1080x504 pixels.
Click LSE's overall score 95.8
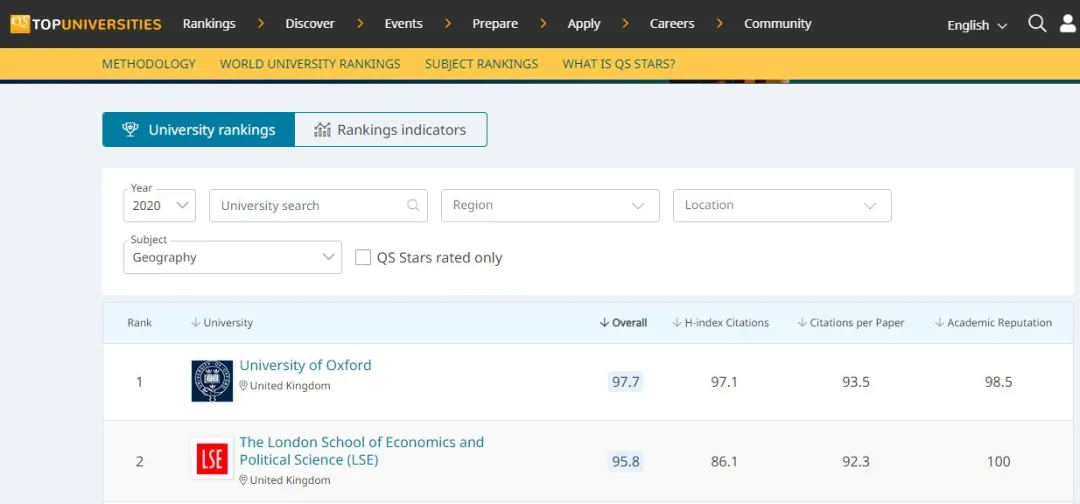(625, 461)
